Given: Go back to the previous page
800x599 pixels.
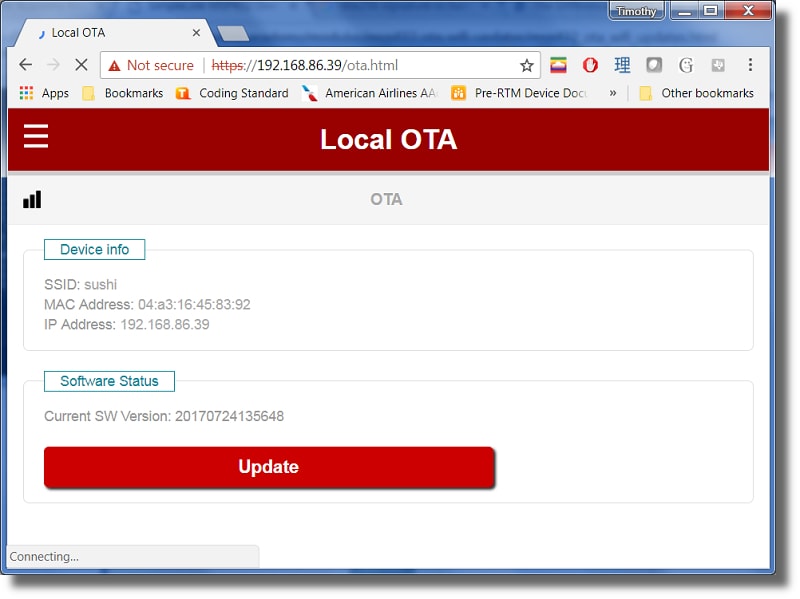Looking at the screenshot, I should coord(26,65).
